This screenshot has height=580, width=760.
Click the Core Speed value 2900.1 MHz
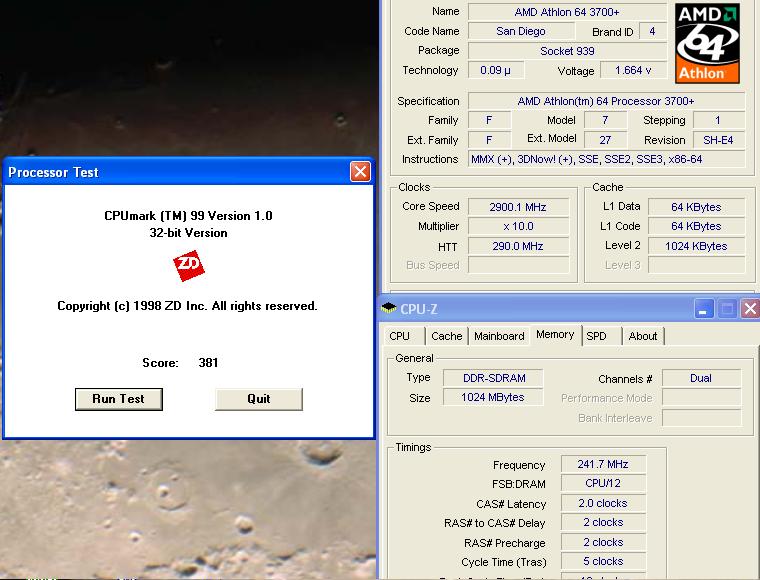coord(518,207)
